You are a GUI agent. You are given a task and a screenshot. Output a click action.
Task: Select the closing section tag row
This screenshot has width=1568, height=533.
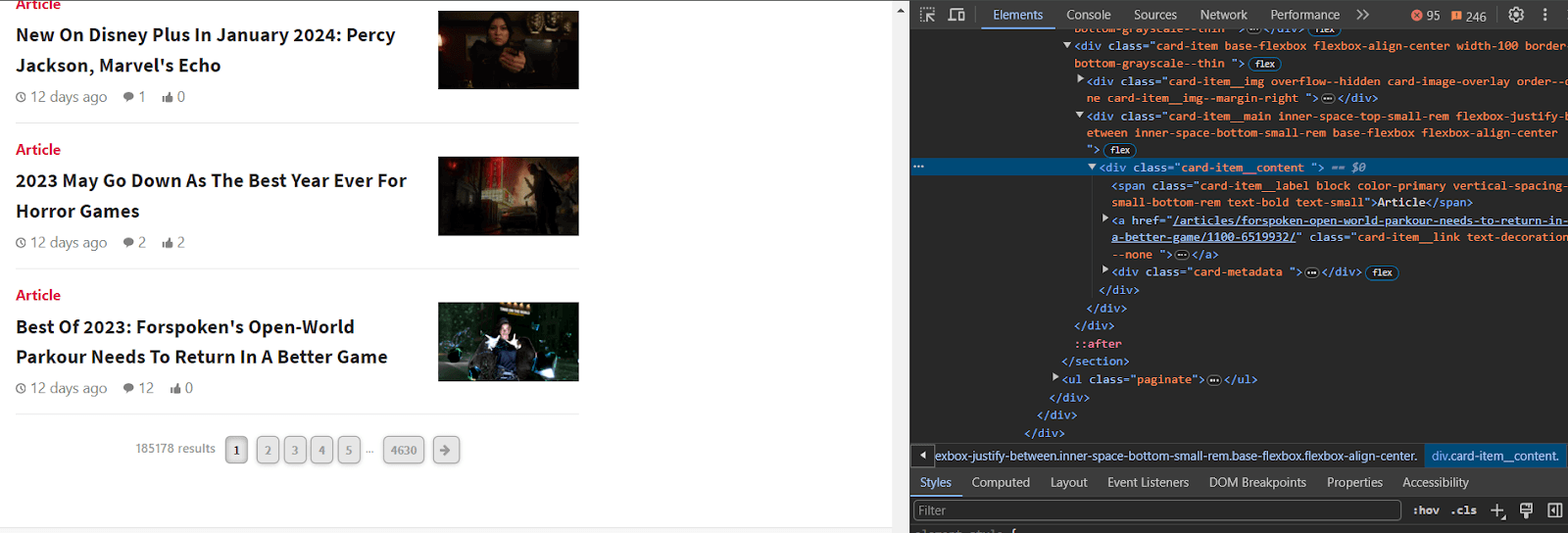(x=1095, y=362)
